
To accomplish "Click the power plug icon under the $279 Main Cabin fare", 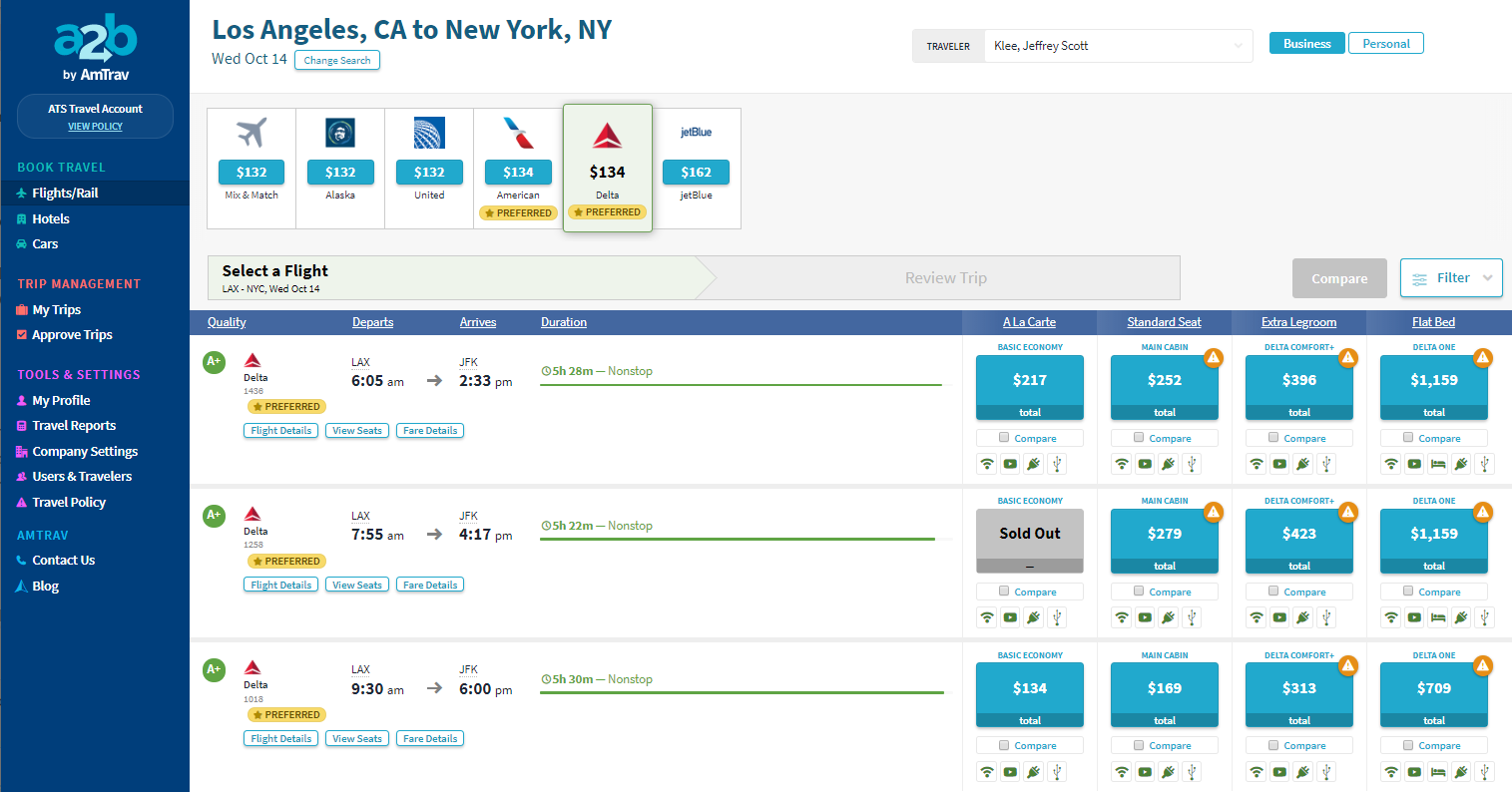I will (x=1168, y=618).
